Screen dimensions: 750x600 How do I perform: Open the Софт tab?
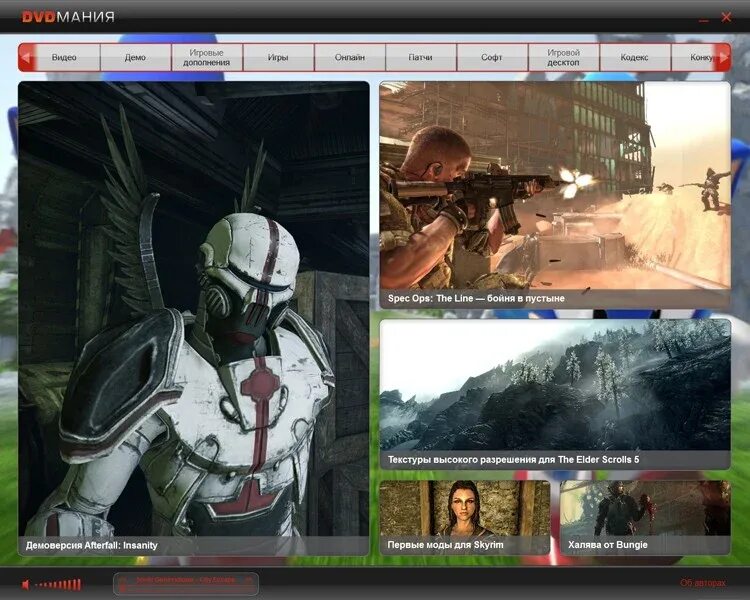[x=492, y=57]
